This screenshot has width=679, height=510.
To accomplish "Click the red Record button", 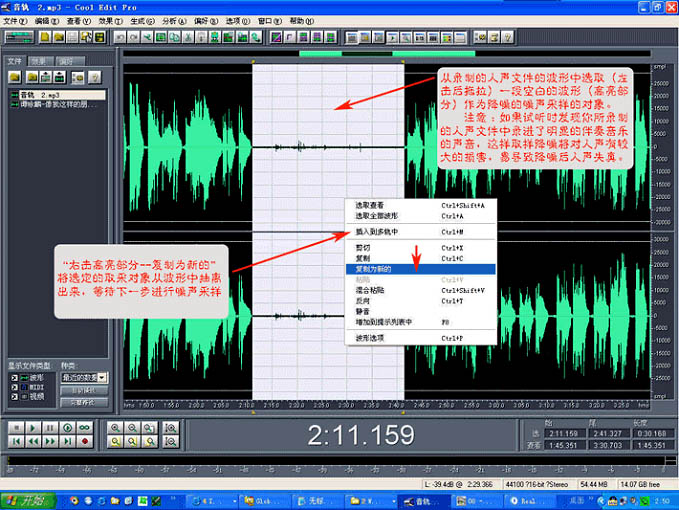I will click(85, 442).
